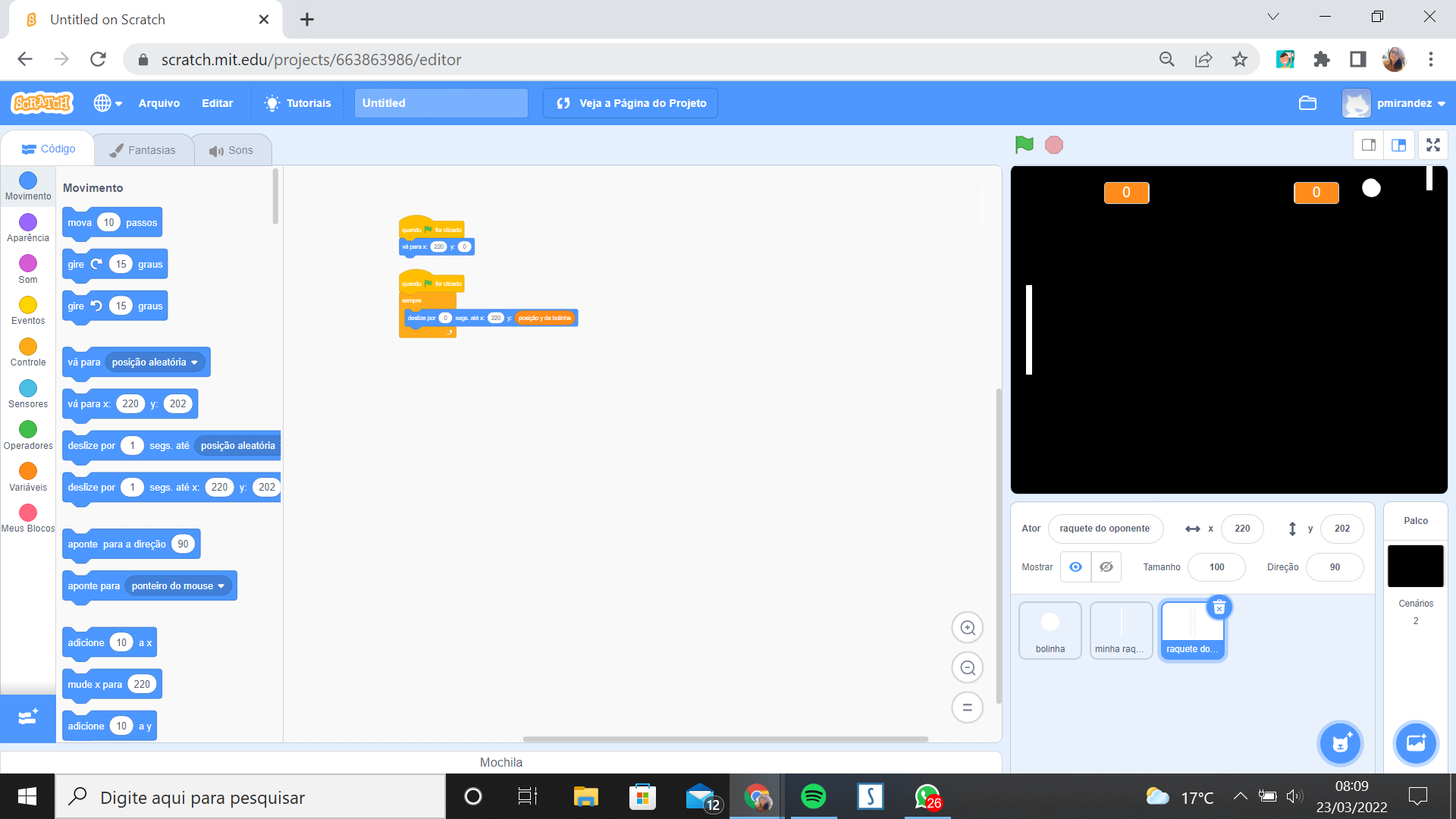Screen dimensions: 1456x819
Task: Click the red stop button
Action: click(1054, 144)
